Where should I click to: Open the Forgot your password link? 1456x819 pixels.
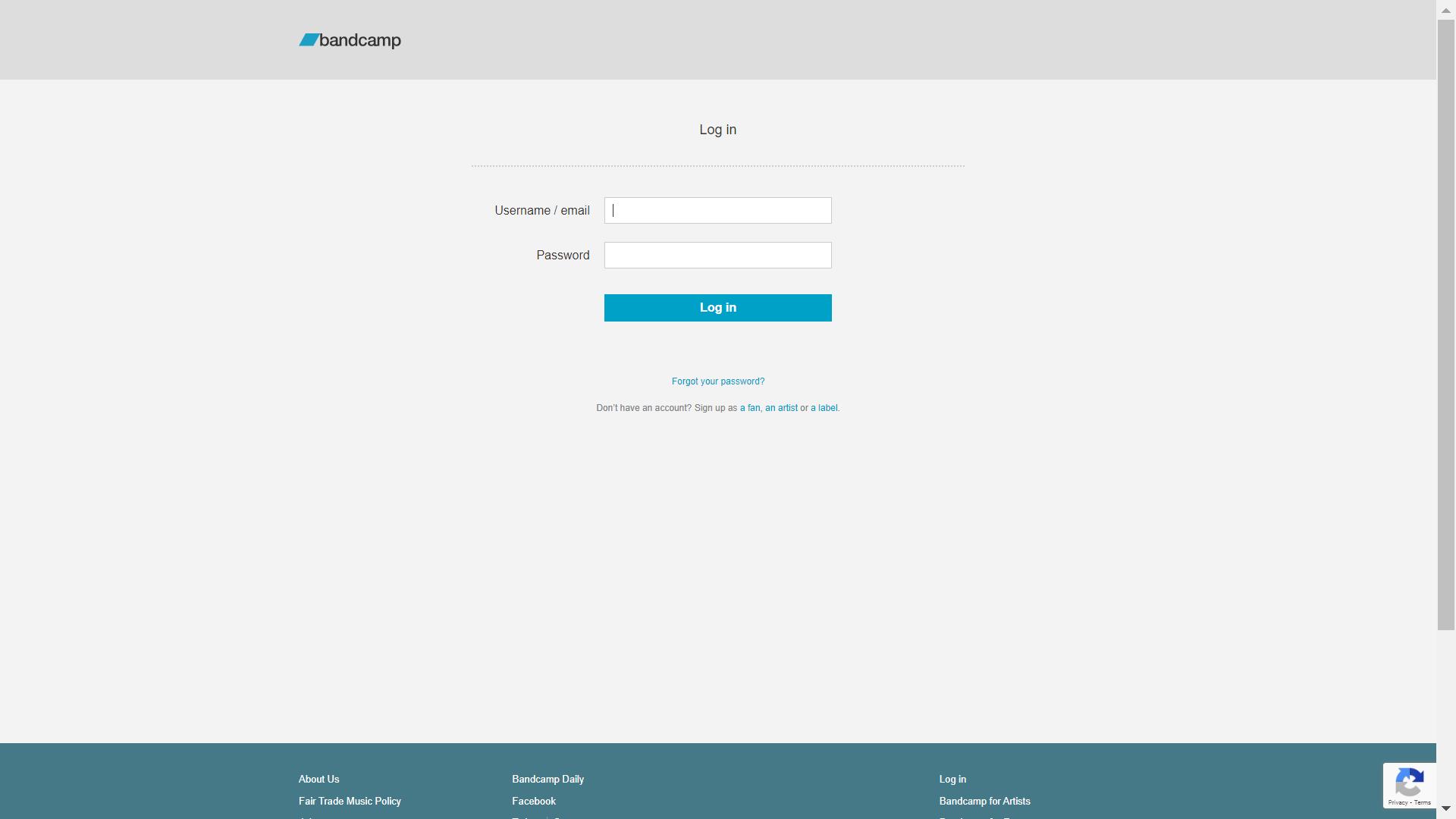[718, 381]
